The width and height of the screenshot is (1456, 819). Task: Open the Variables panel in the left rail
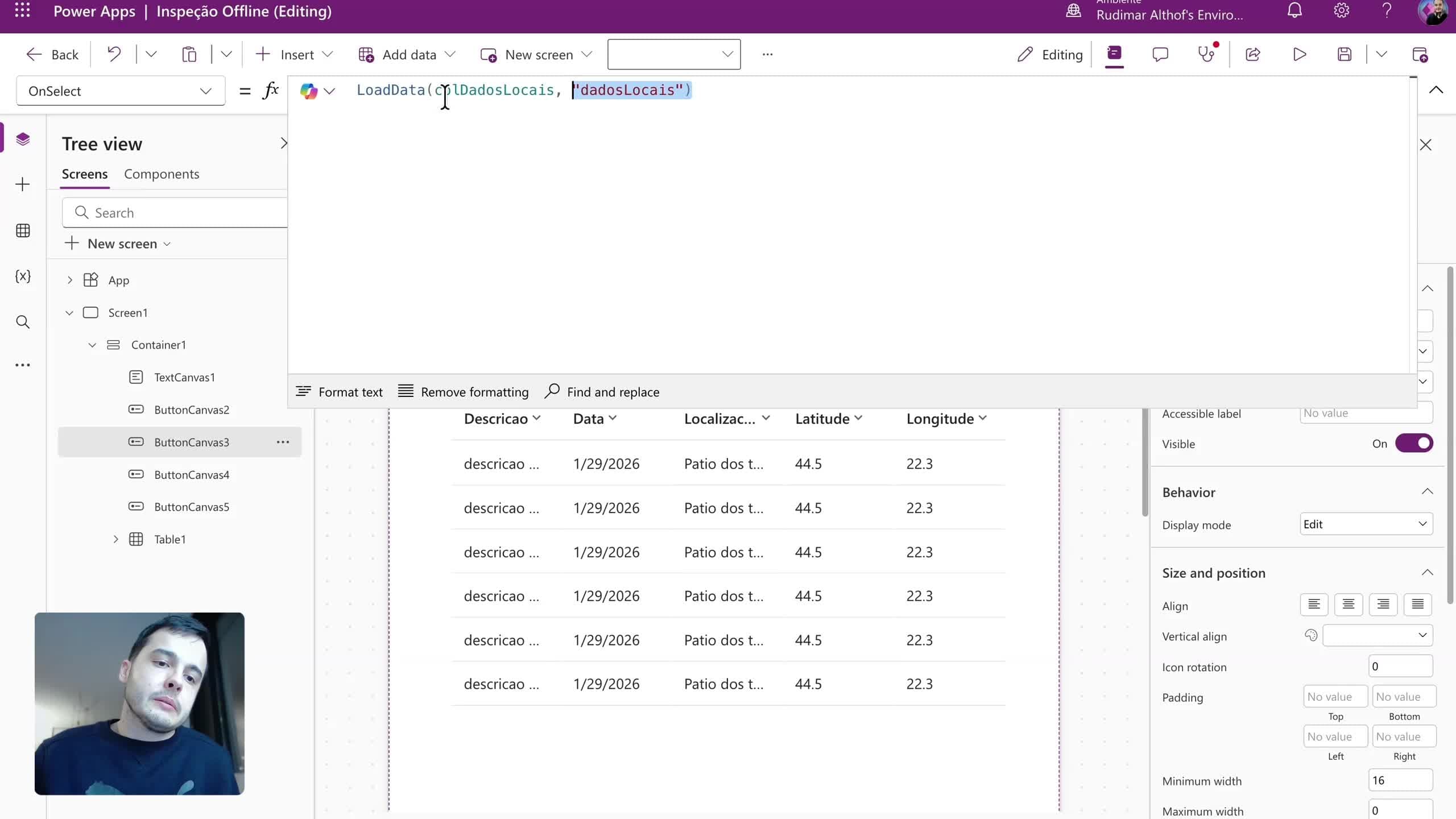point(23,277)
